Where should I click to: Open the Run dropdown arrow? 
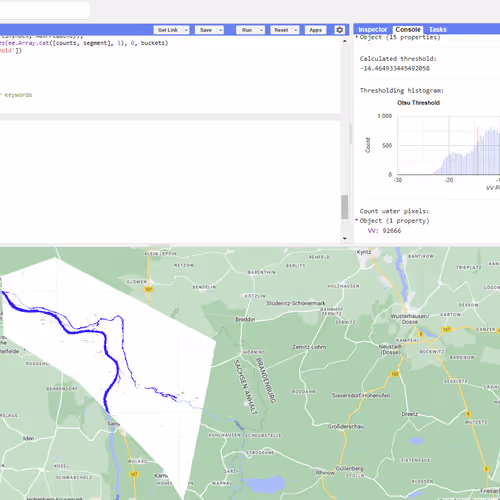pos(262,30)
